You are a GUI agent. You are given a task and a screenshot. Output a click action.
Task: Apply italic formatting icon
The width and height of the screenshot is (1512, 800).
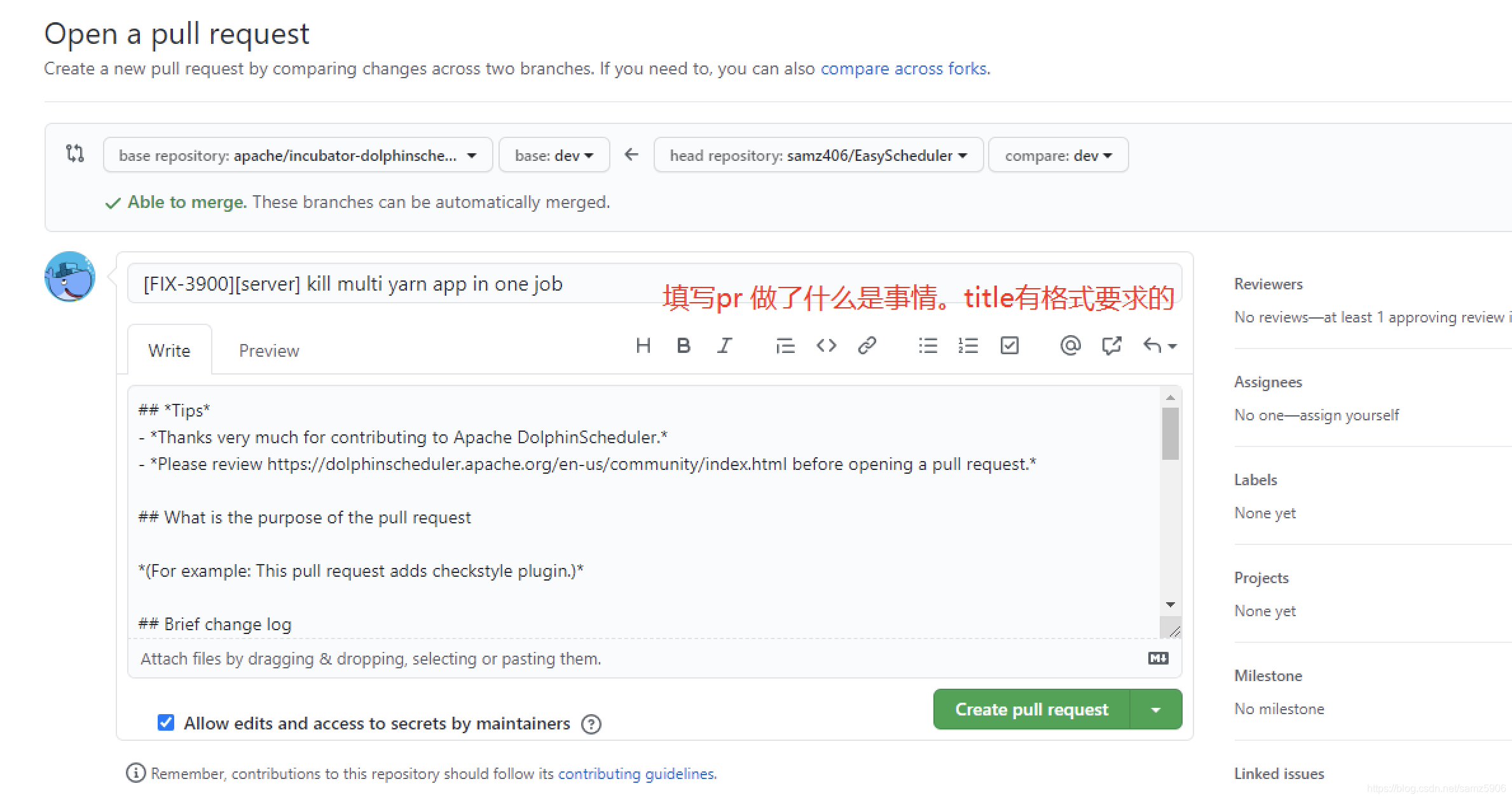point(724,346)
